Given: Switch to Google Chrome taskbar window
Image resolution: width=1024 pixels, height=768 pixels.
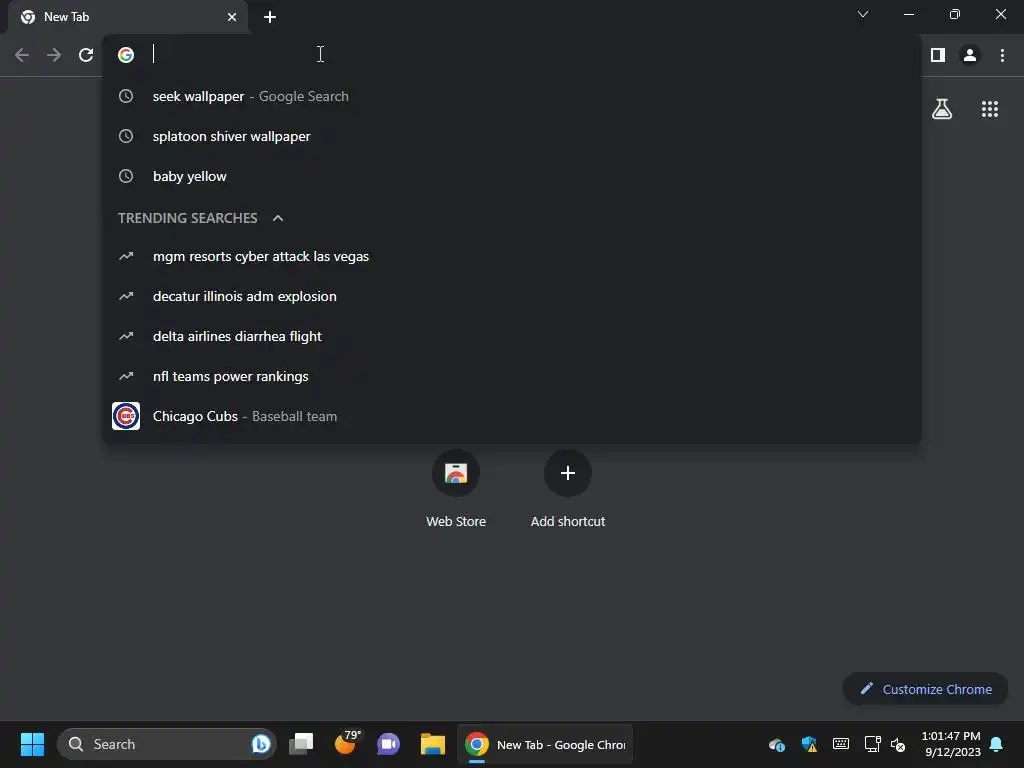Looking at the screenshot, I should point(545,744).
